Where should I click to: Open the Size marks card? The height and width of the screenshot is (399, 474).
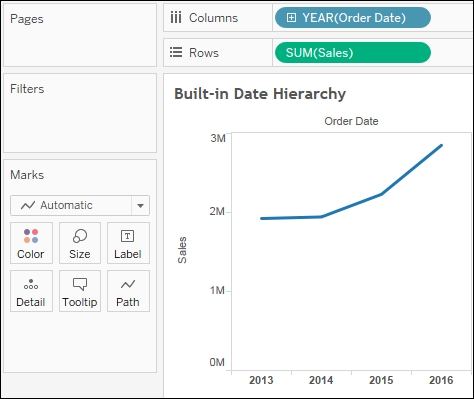(x=80, y=243)
